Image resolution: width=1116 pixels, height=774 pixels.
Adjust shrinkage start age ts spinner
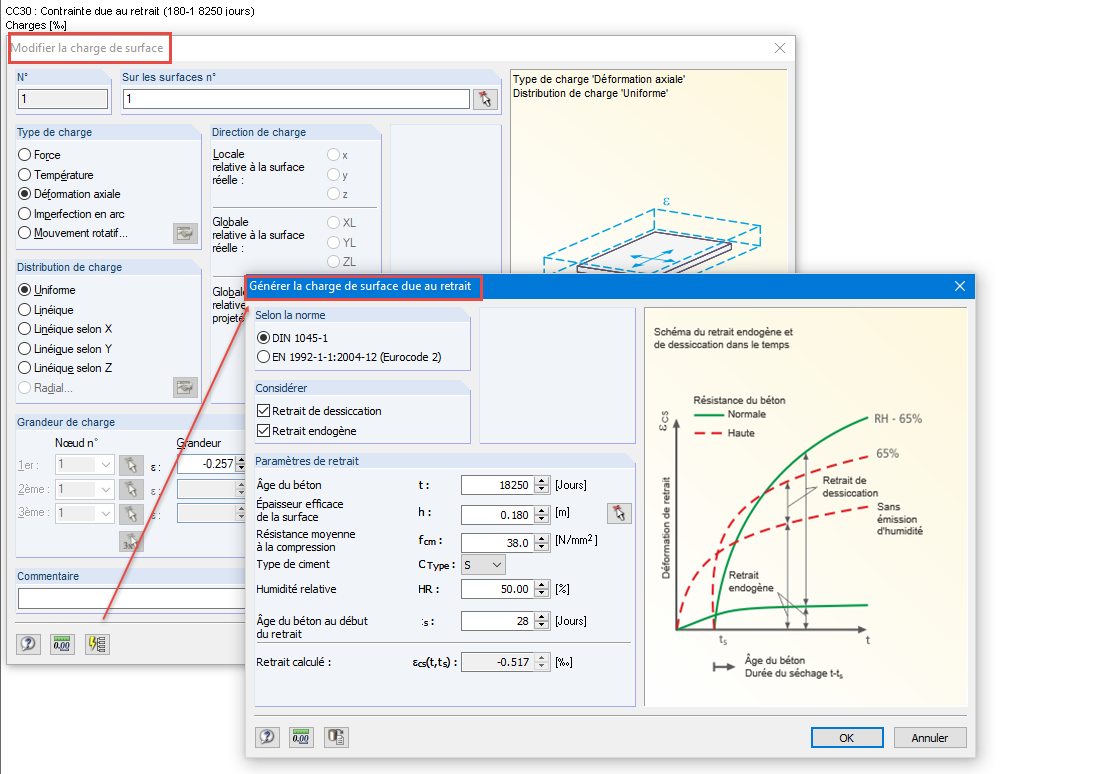click(x=542, y=621)
